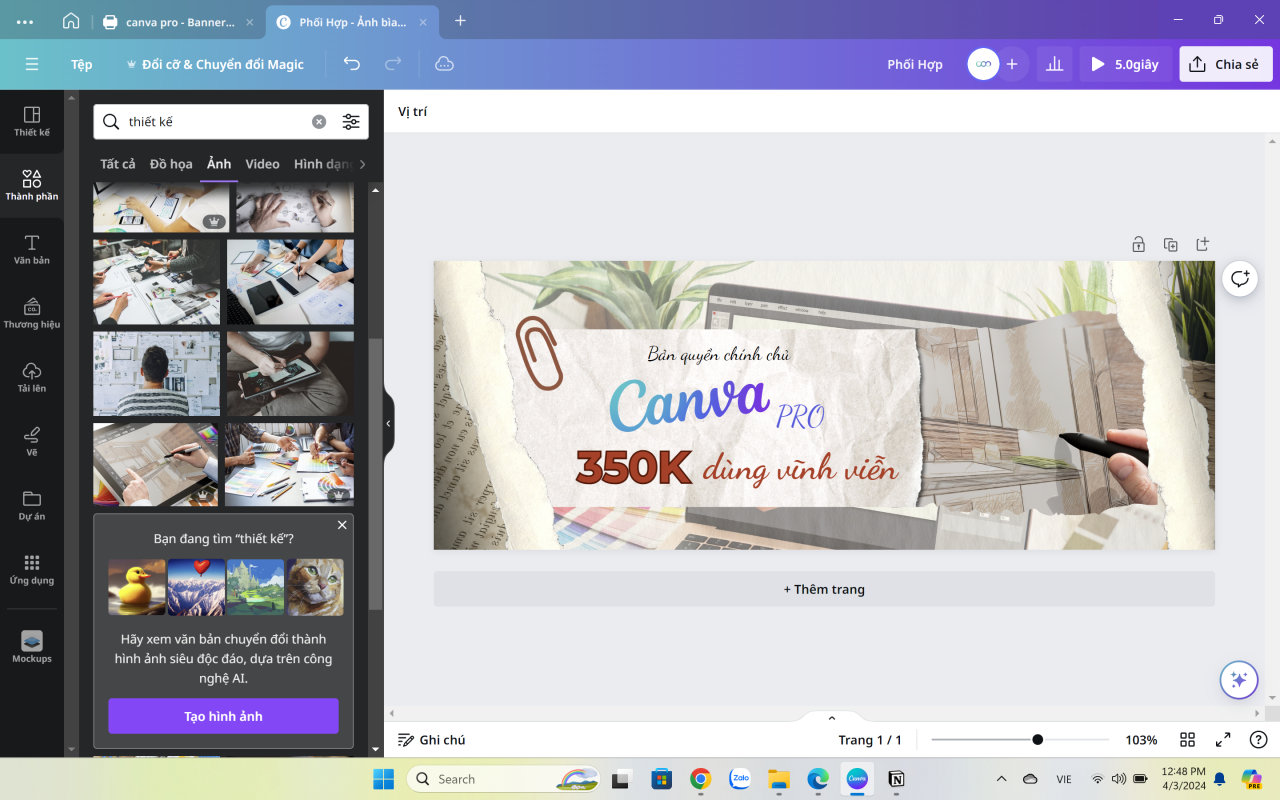Open the Tệp file menu
Screen dimensions: 1280x800
(x=81, y=64)
